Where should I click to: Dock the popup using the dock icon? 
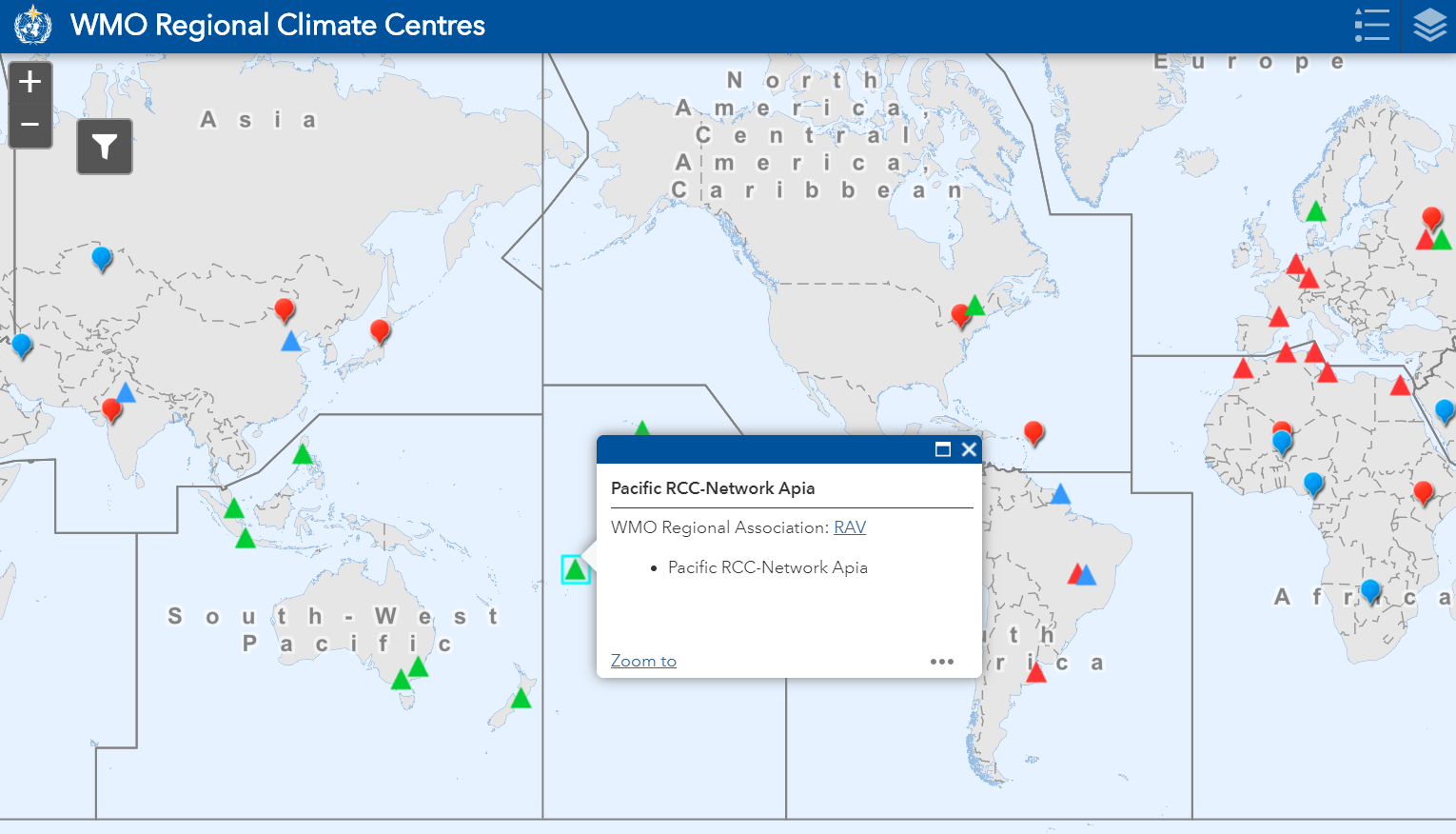coord(943,449)
